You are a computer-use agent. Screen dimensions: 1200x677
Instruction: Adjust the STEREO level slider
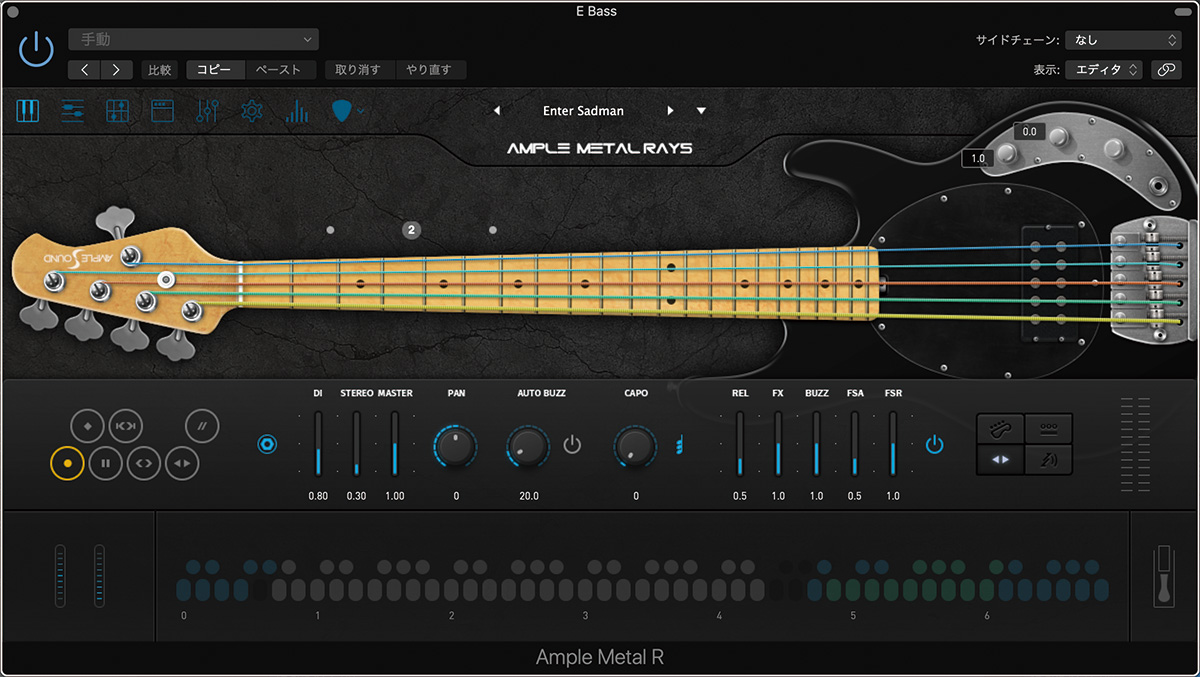point(356,443)
